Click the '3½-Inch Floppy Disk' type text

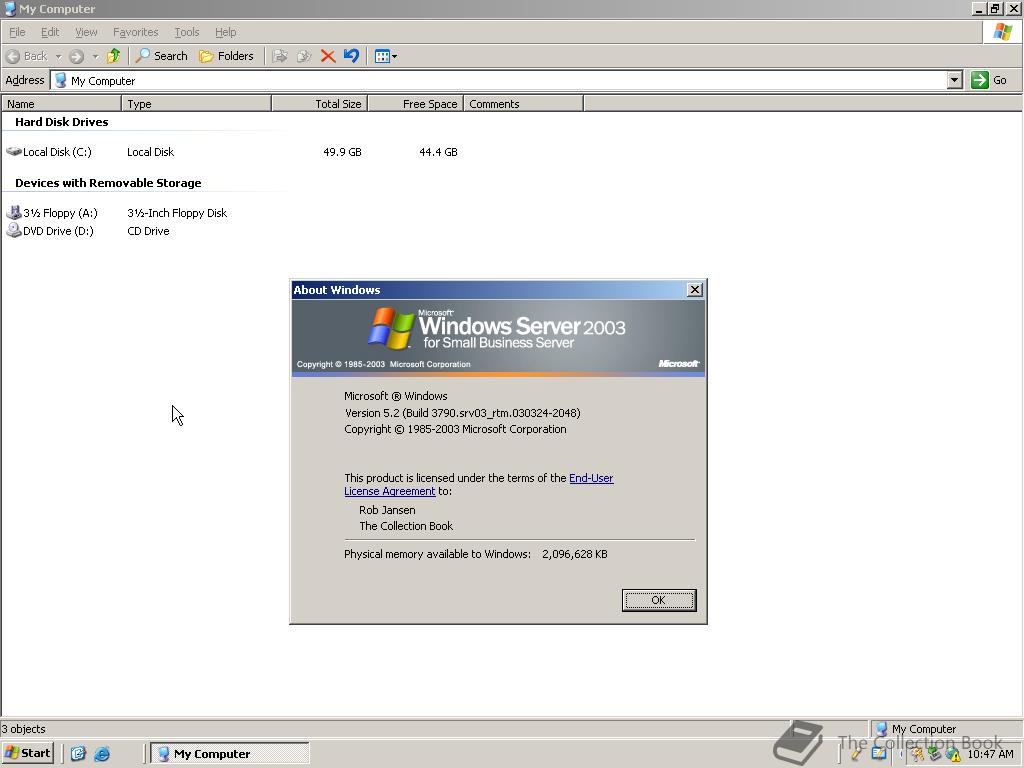coord(177,213)
